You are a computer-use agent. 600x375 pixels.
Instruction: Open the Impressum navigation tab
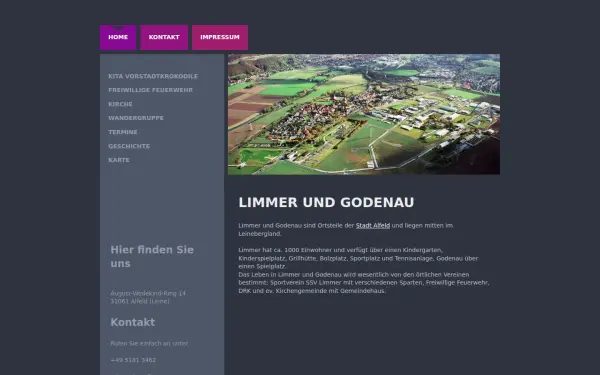pyautogui.click(x=220, y=38)
